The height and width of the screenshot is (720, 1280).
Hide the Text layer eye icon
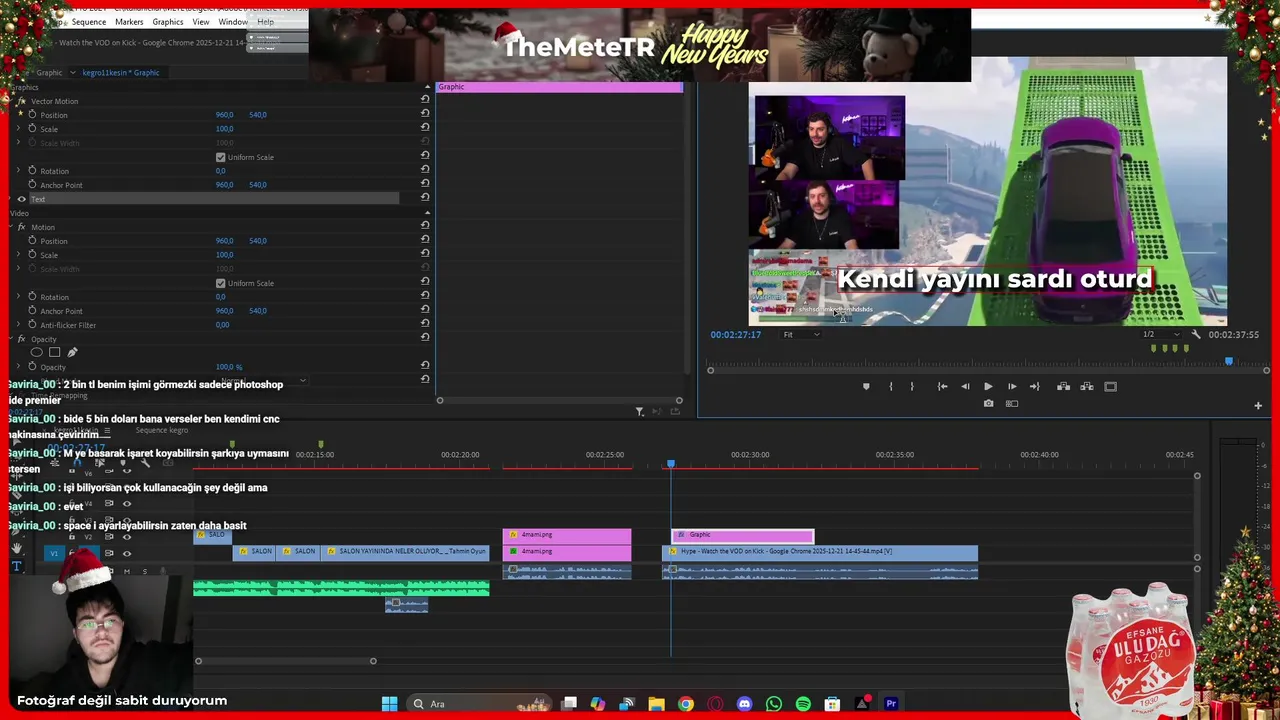click(x=21, y=199)
